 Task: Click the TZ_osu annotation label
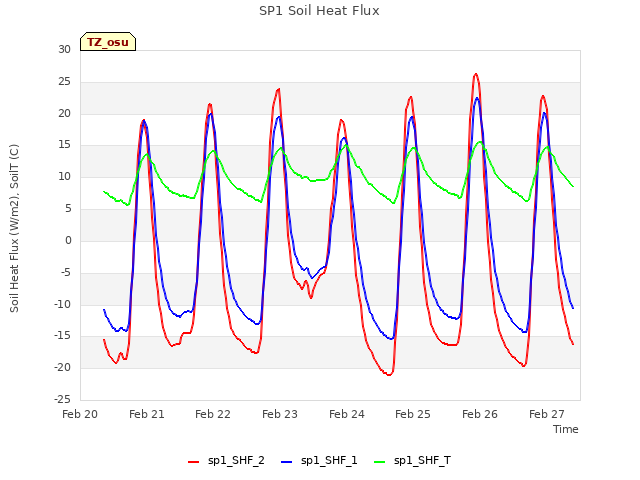[108, 42]
